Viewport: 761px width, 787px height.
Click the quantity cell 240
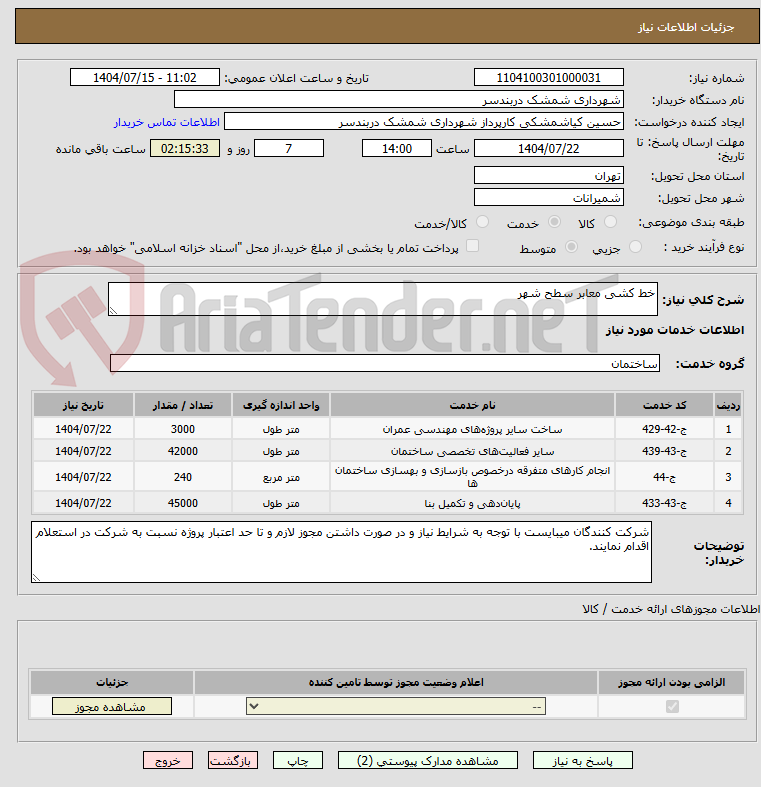(x=183, y=477)
